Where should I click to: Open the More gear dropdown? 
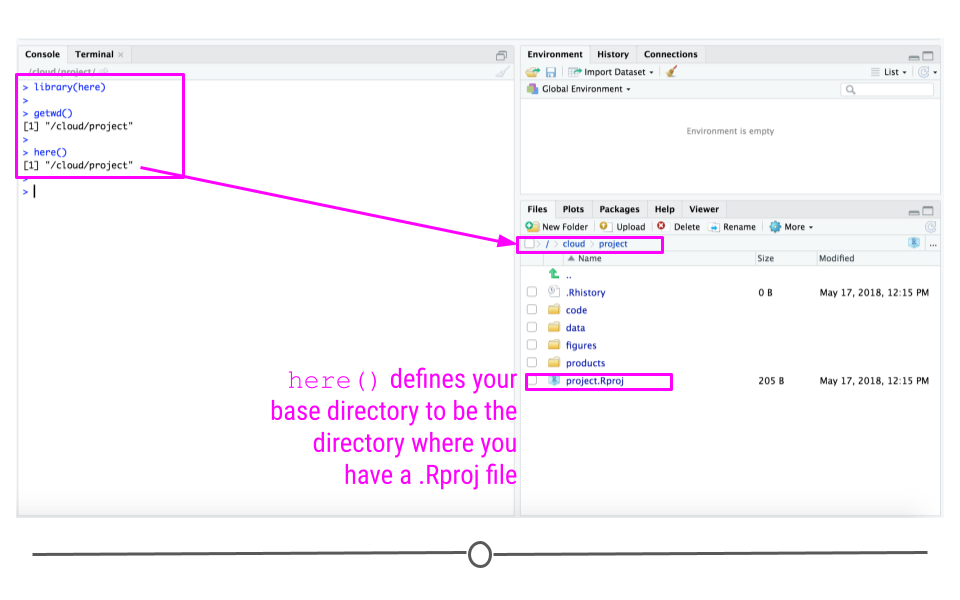[x=791, y=227]
